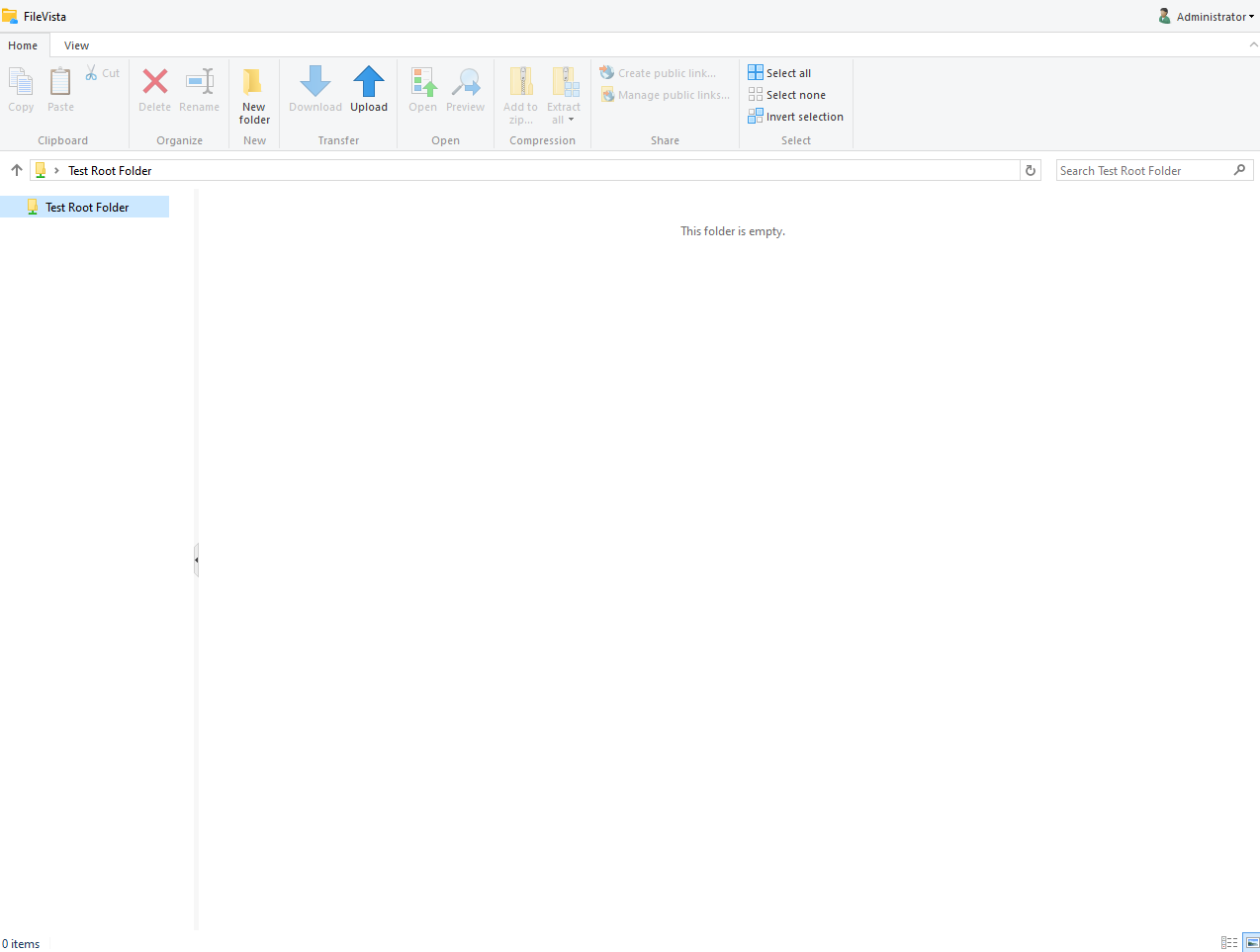Collapse the ribbon with top-right chevron

coord(1253,44)
